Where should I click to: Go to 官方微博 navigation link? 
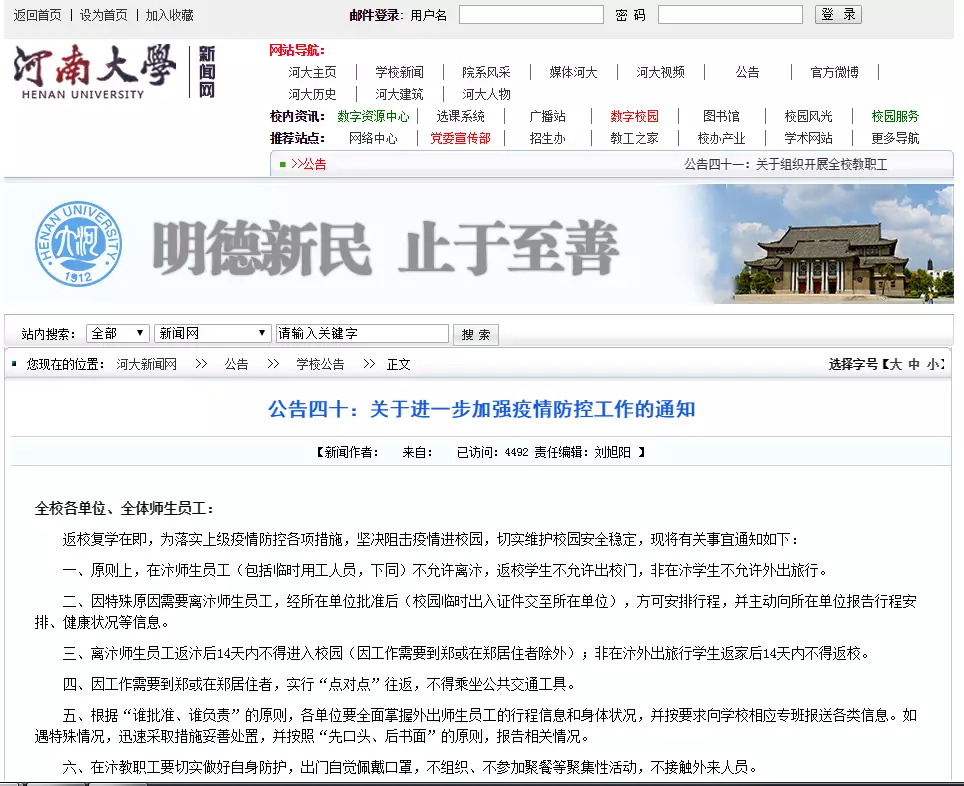click(834, 72)
